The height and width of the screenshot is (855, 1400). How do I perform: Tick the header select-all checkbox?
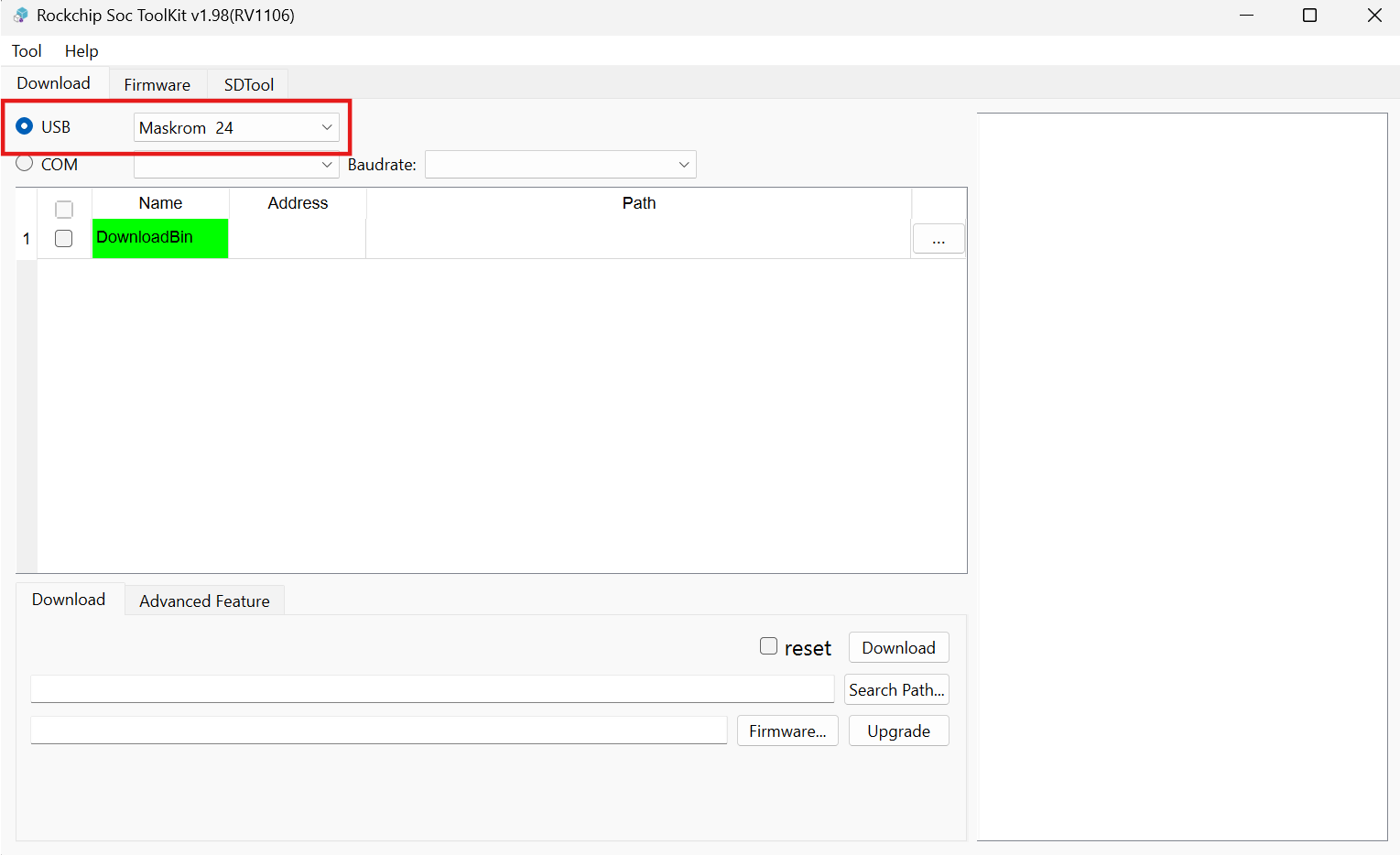[64, 210]
